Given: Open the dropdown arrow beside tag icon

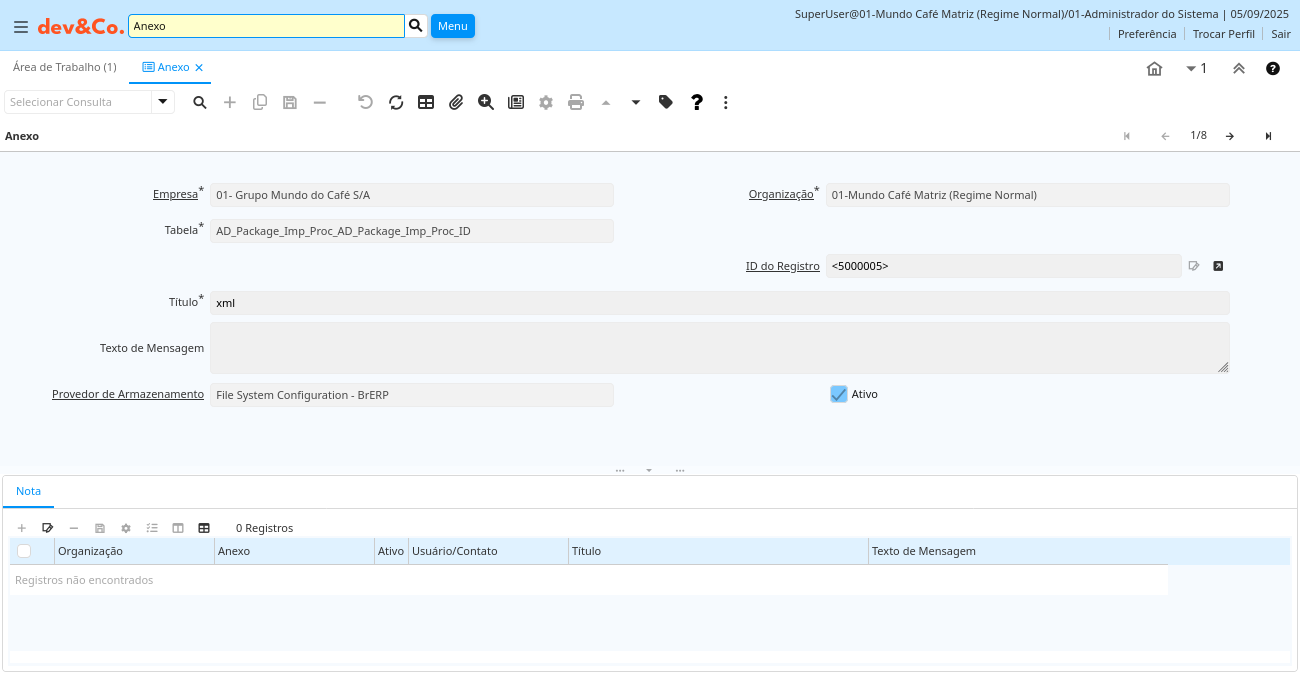Looking at the screenshot, I should [636, 102].
